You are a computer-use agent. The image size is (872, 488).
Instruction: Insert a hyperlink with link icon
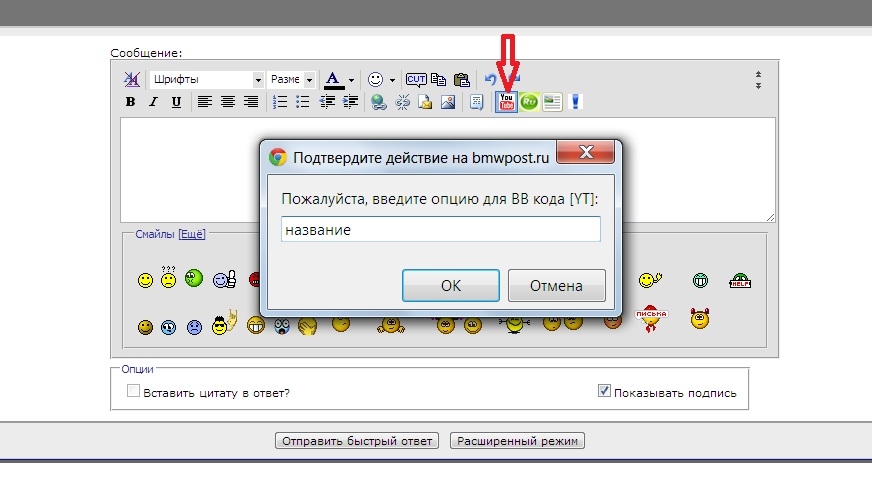pyautogui.click(x=379, y=102)
